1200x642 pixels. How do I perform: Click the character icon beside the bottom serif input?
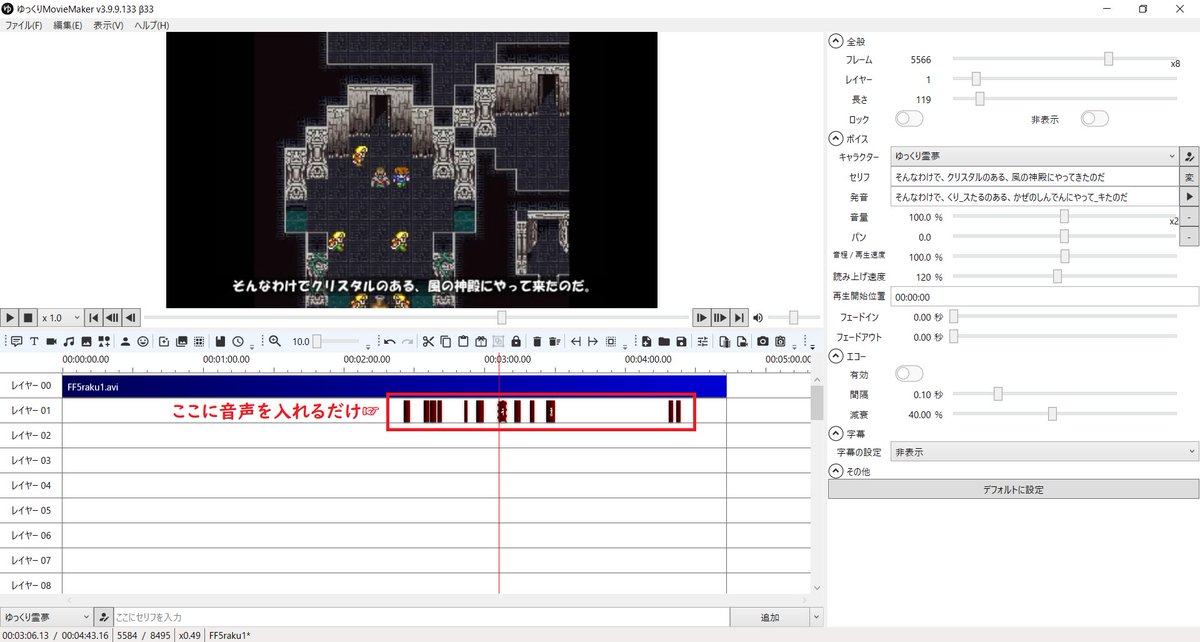[x=104, y=617]
